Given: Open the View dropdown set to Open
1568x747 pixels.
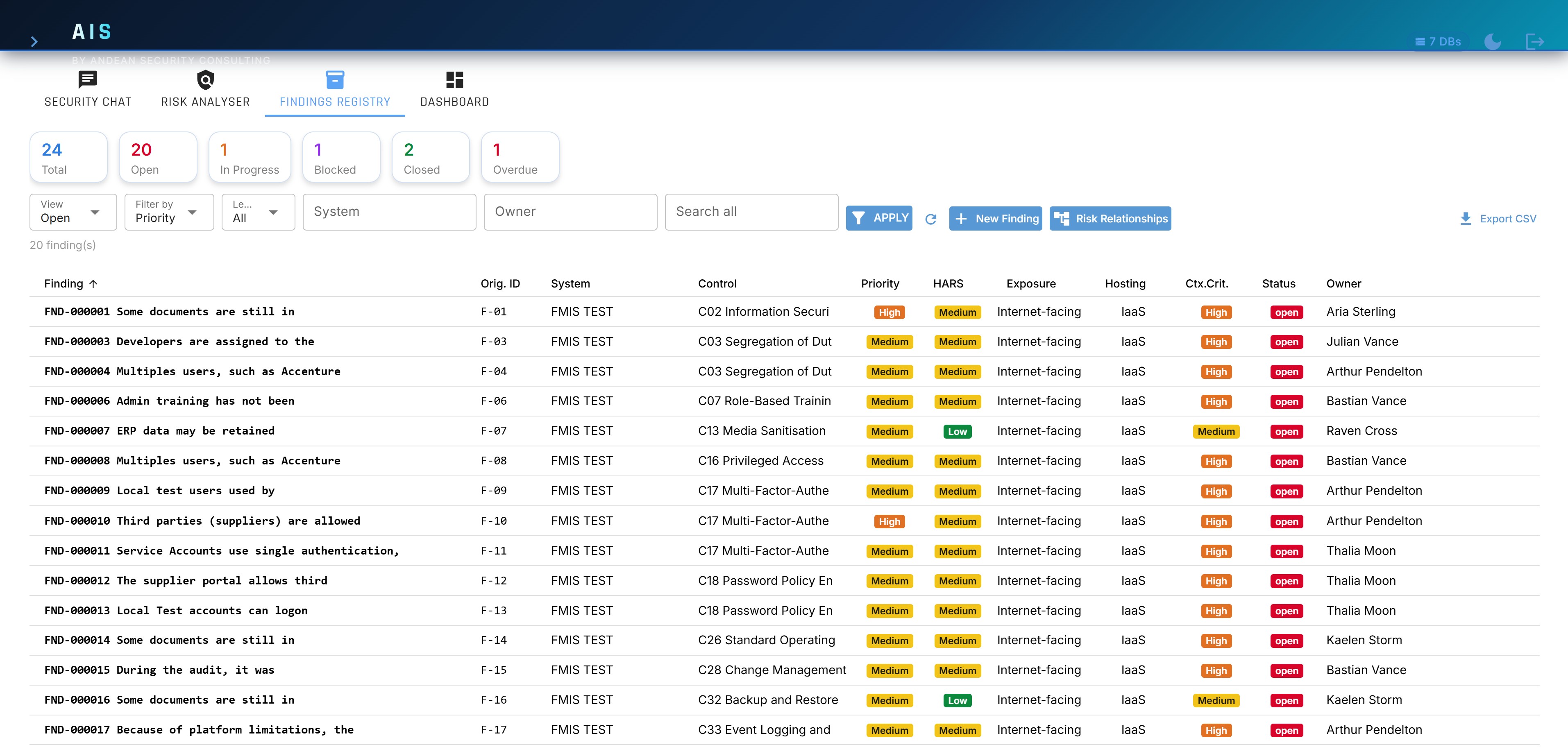Looking at the screenshot, I should (73, 212).
